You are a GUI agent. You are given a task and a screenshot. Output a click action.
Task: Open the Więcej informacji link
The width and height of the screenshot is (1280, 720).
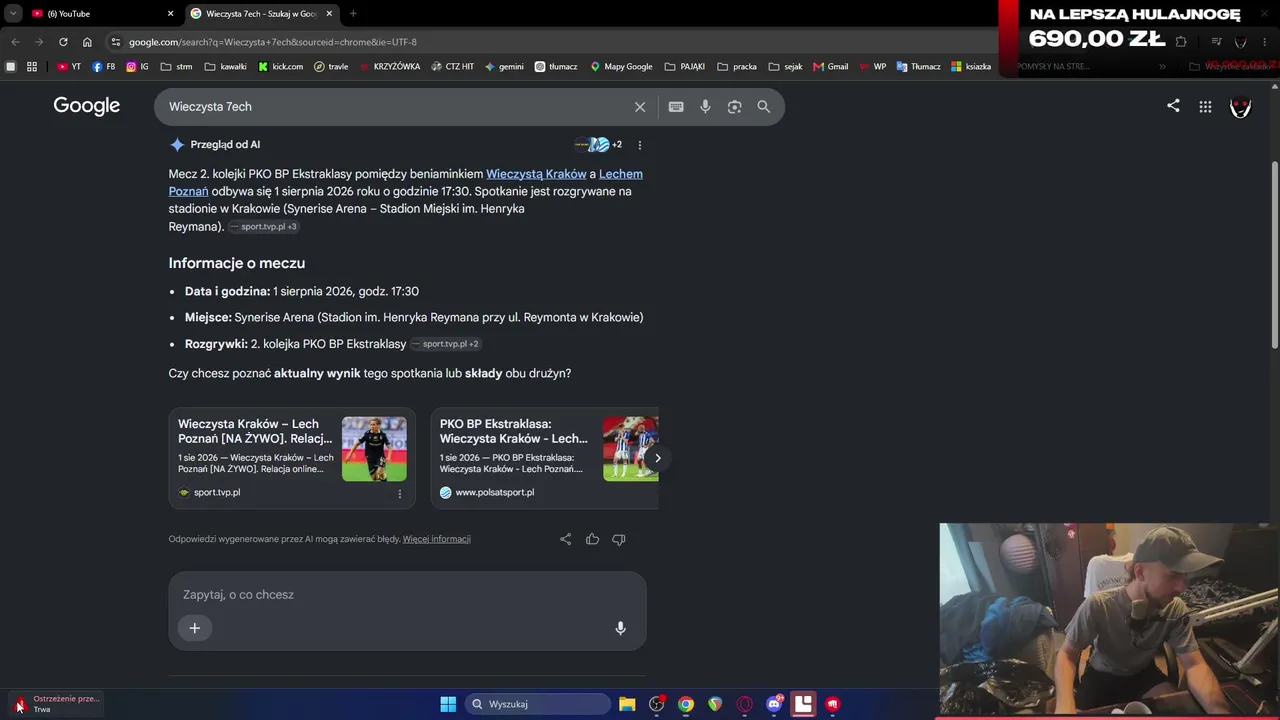[436, 539]
